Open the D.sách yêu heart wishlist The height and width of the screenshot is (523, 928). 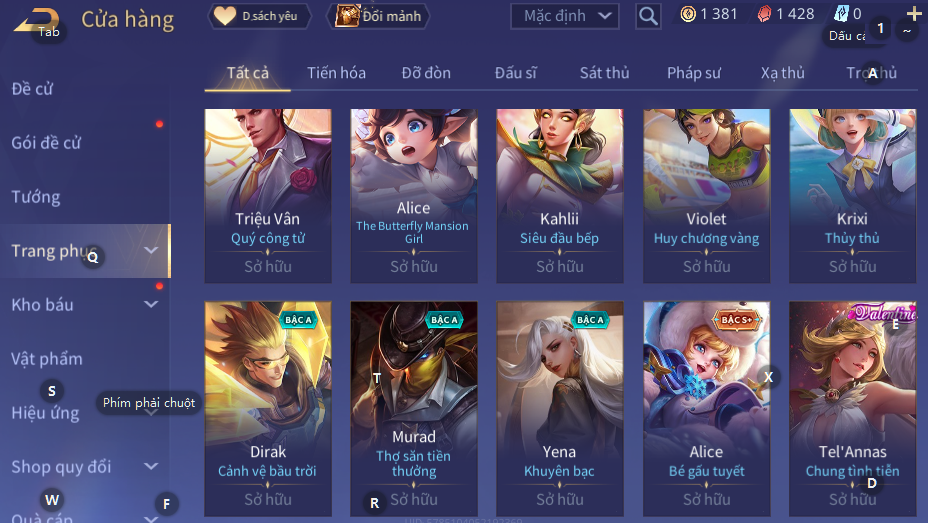point(260,16)
